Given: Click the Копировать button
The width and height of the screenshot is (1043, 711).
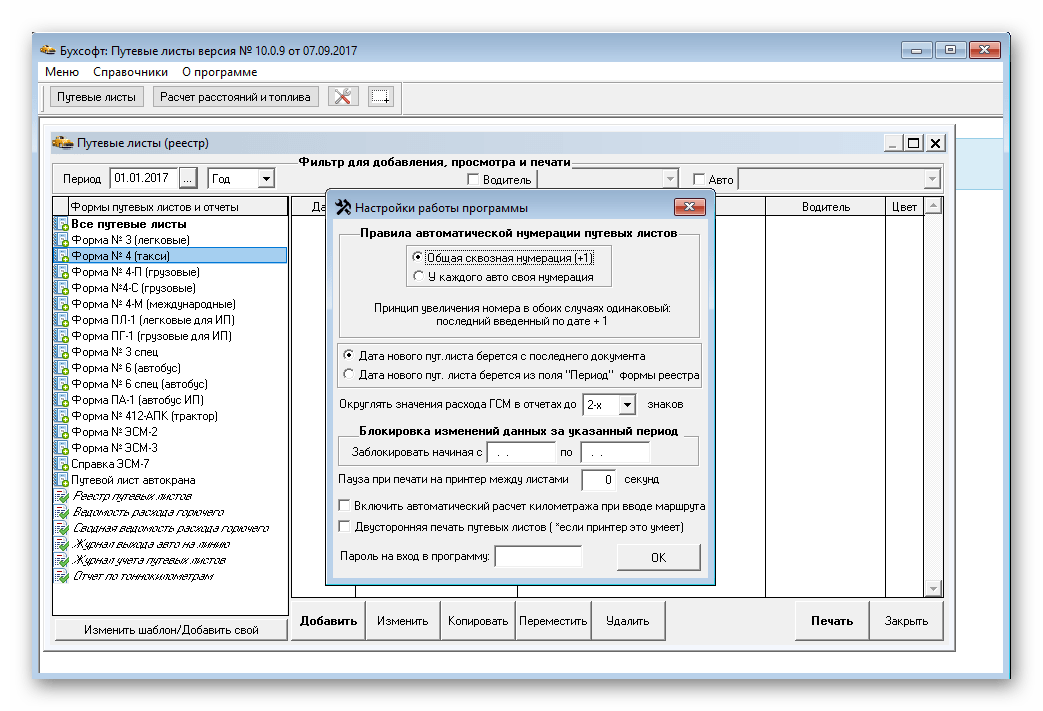Looking at the screenshot, I should coord(478,621).
